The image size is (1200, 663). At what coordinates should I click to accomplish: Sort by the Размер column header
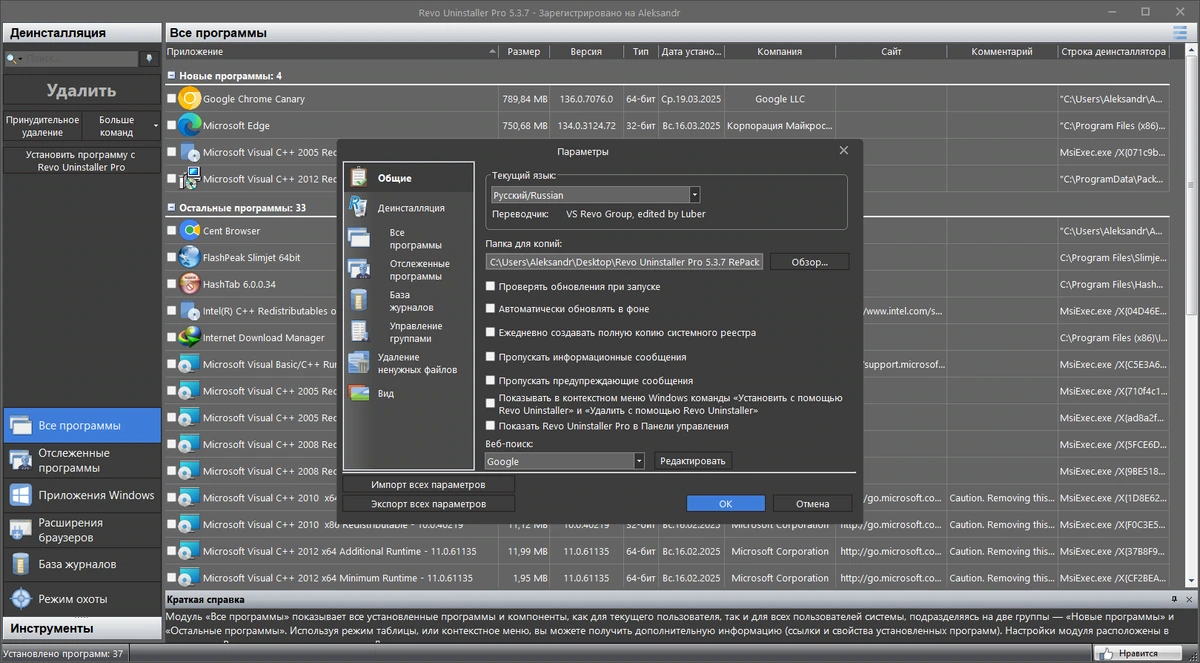click(x=524, y=52)
